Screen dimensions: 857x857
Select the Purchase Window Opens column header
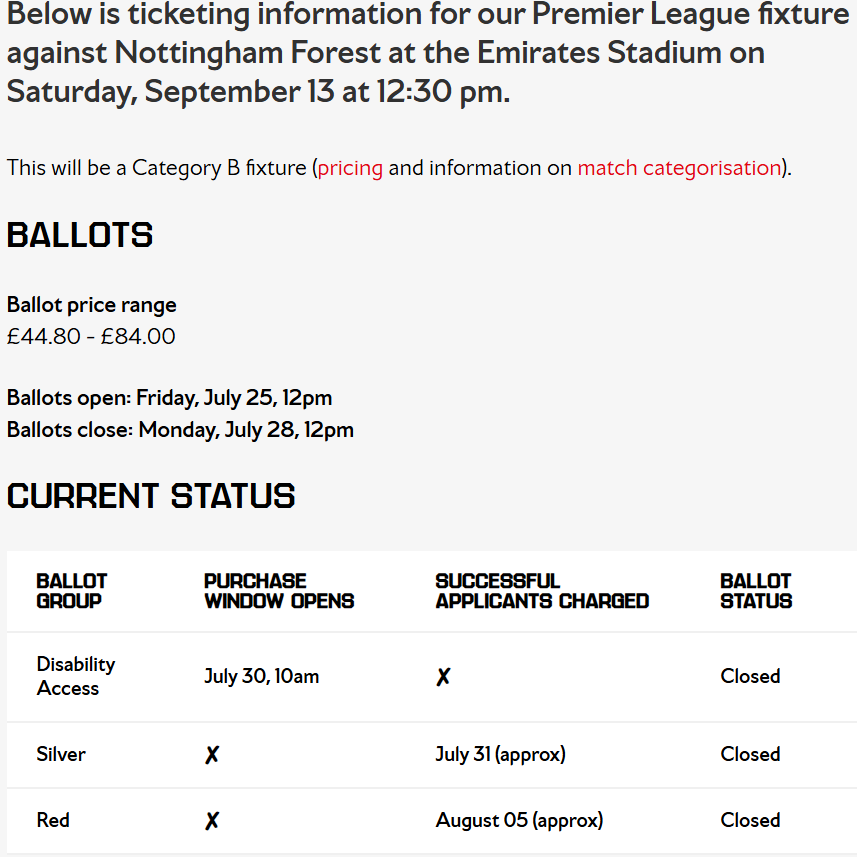click(279, 591)
